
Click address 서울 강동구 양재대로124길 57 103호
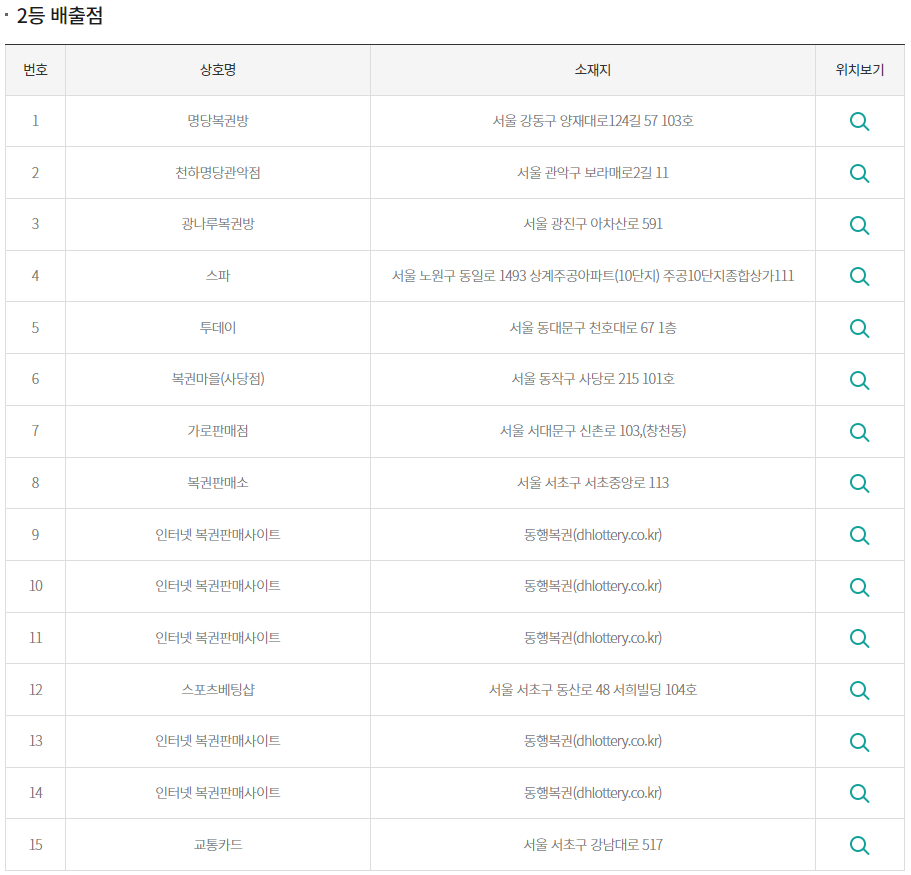pos(593,121)
